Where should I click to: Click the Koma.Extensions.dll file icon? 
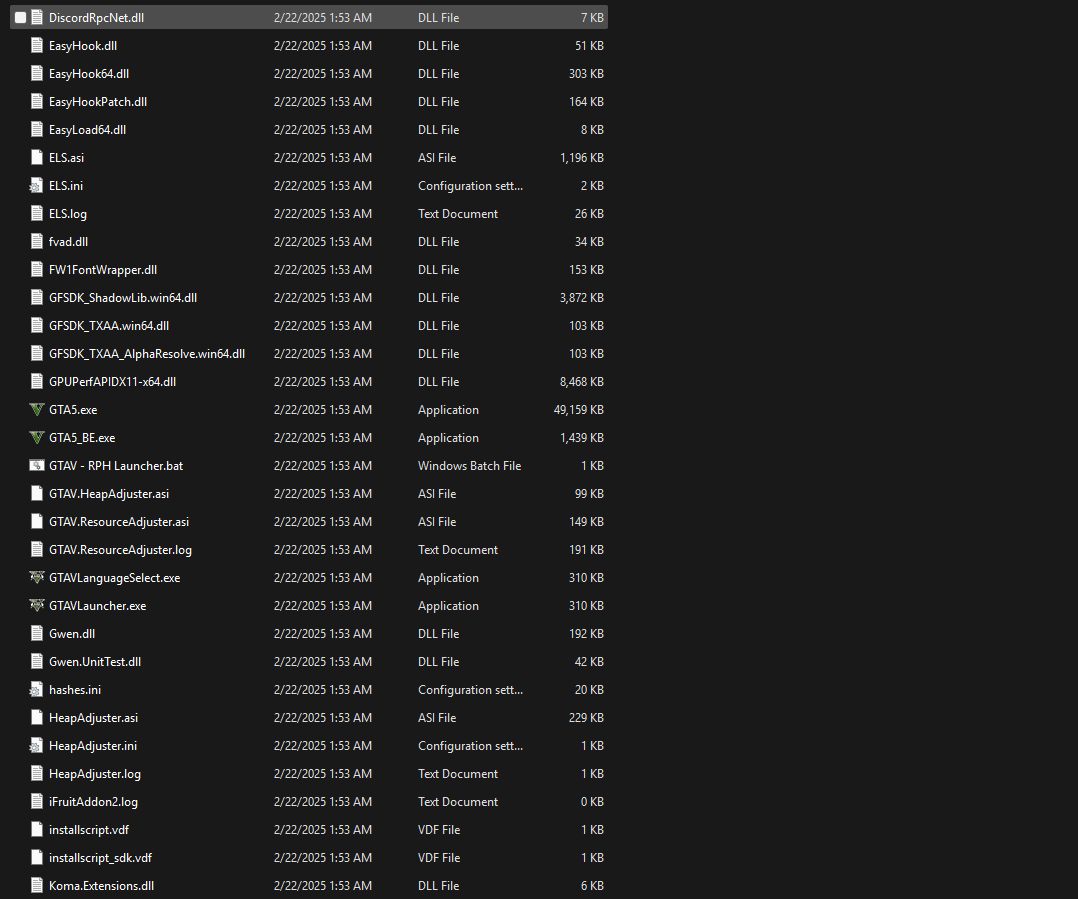[x=37, y=886]
